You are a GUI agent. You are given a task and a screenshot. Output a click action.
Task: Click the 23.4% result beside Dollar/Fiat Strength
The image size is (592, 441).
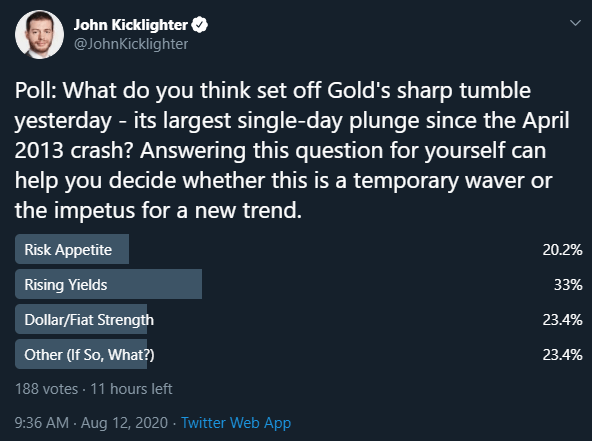tap(562, 320)
